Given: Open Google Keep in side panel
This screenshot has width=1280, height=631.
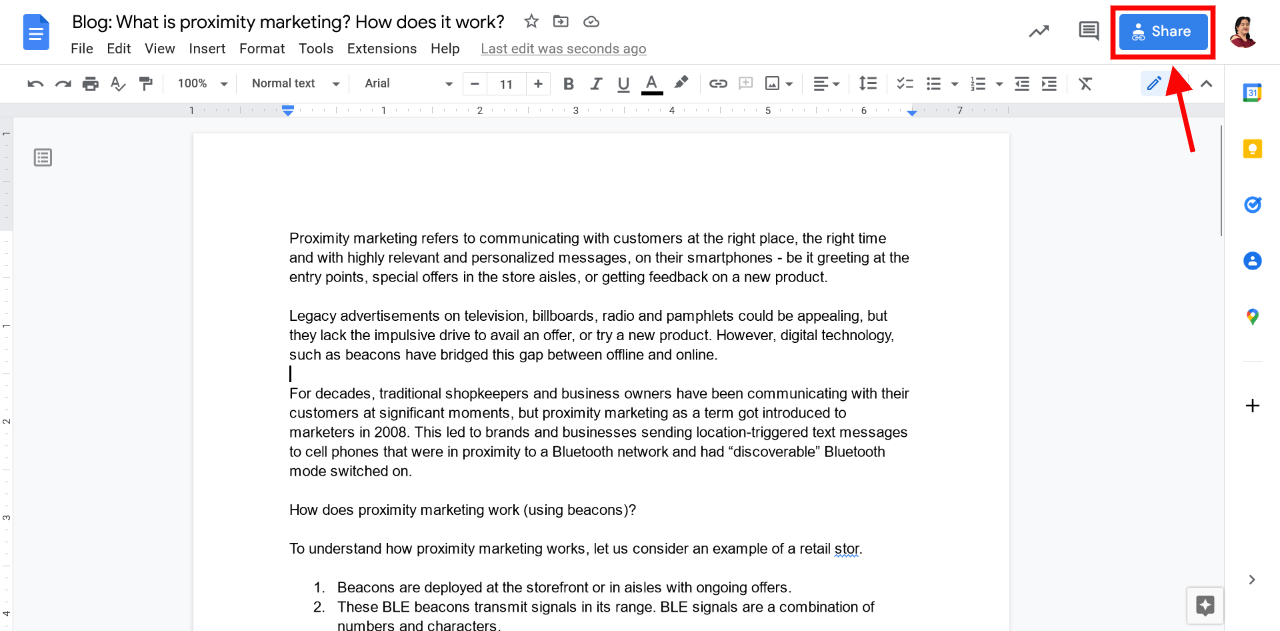Looking at the screenshot, I should coord(1252,149).
